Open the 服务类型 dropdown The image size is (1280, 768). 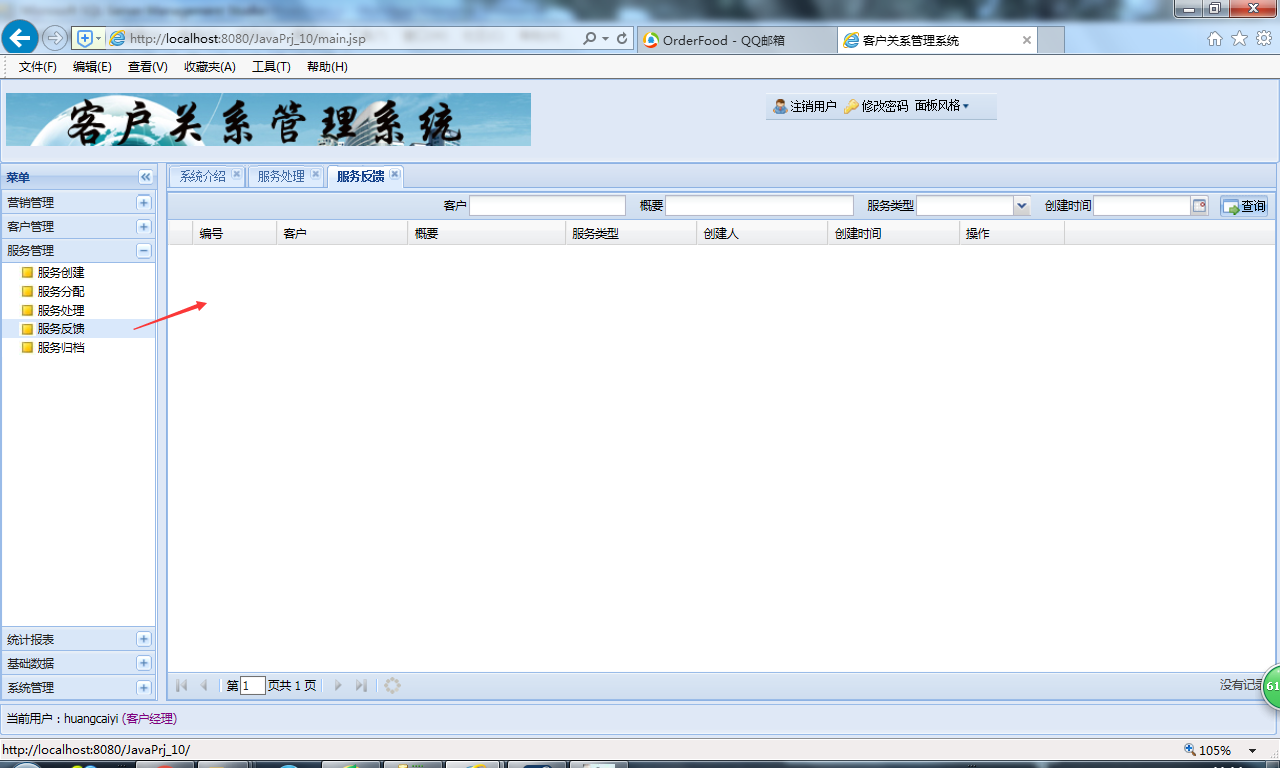1021,205
